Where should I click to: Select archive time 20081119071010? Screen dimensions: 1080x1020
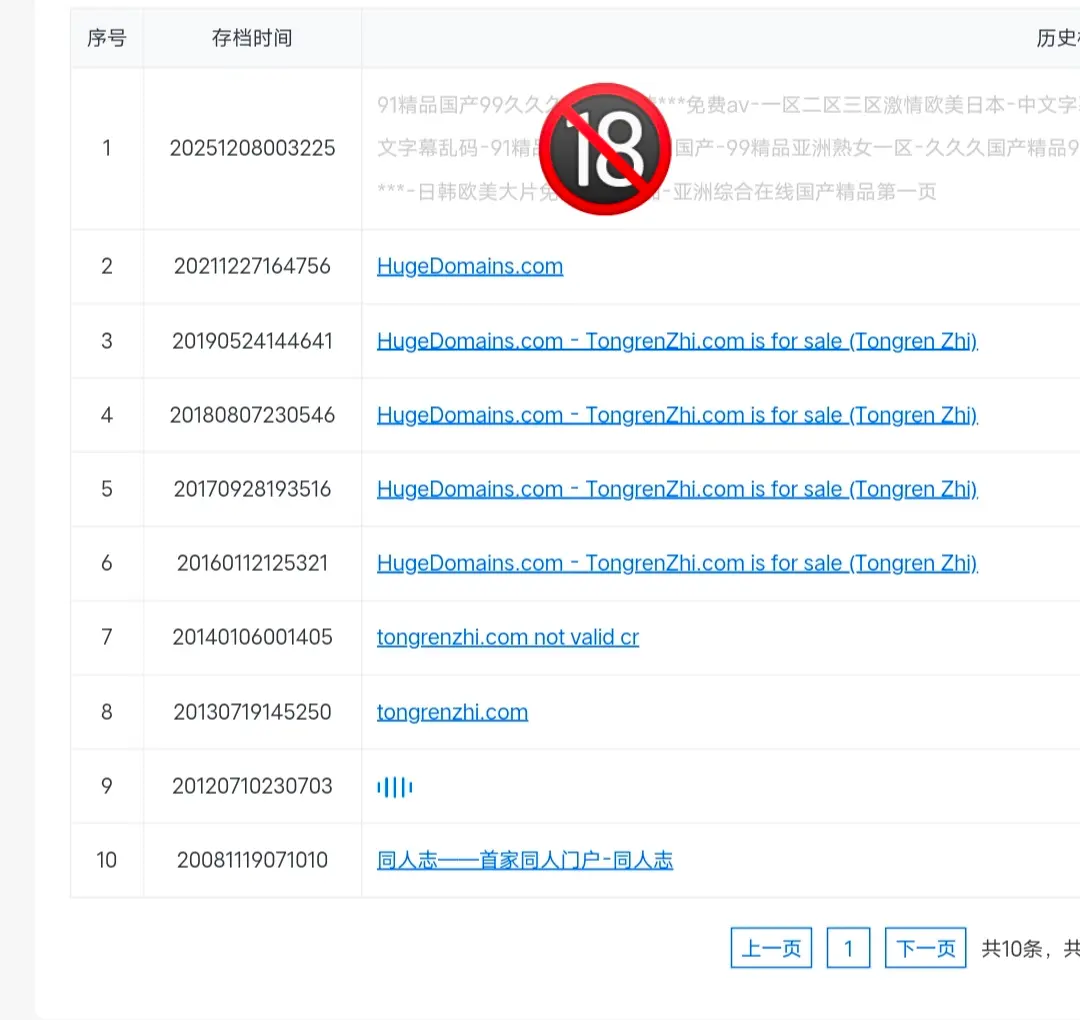point(252,860)
